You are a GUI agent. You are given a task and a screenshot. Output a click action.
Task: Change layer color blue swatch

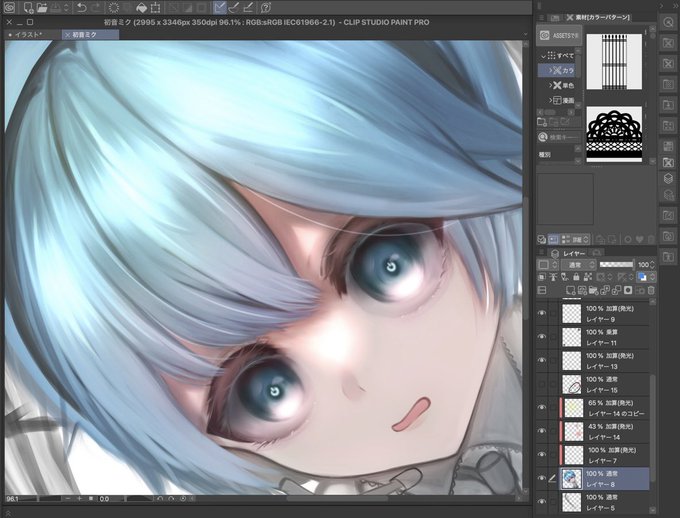pos(642,277)
